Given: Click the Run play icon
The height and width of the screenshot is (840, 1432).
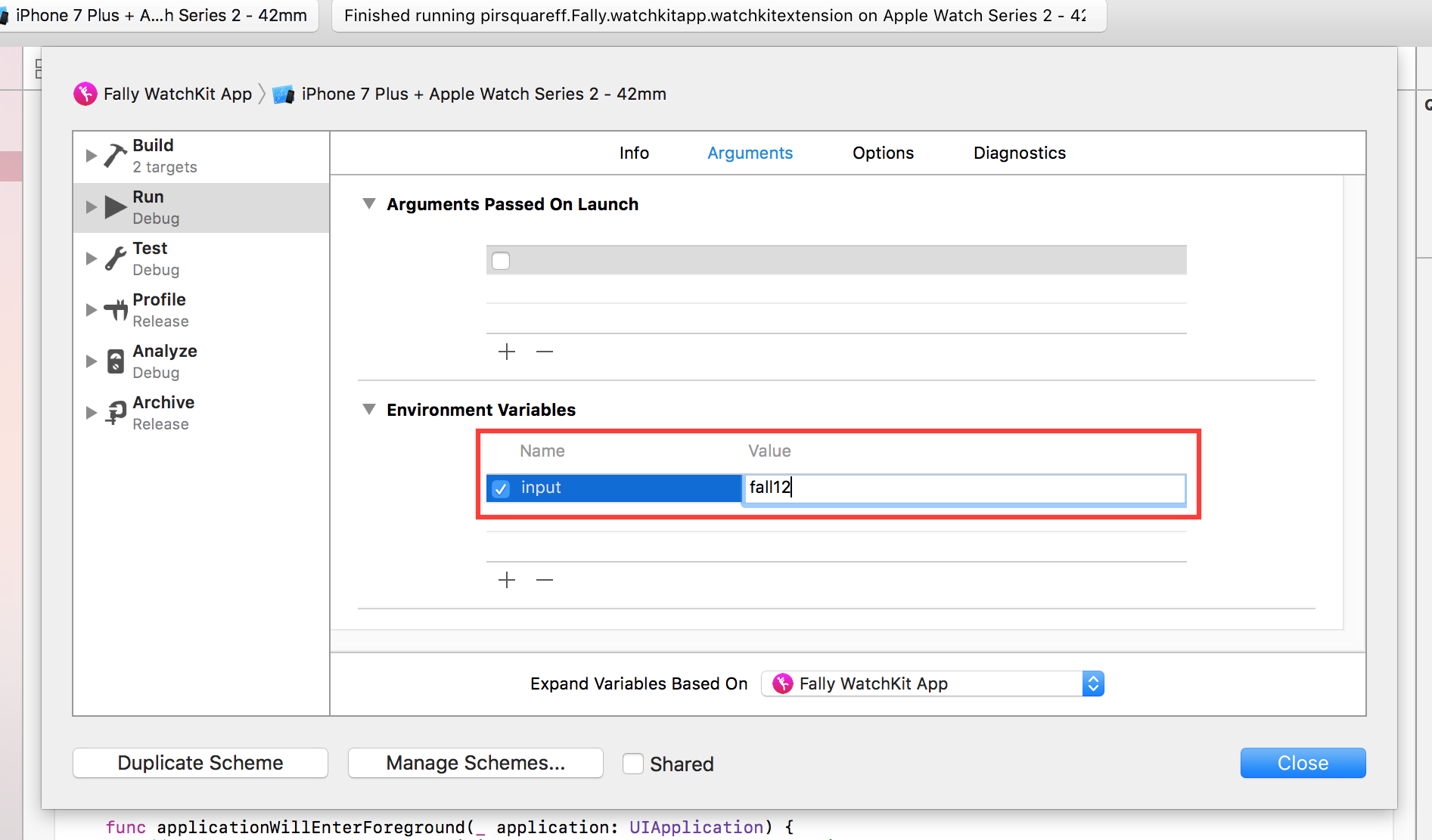Looking at the screenshot, I should pos(115,206).
